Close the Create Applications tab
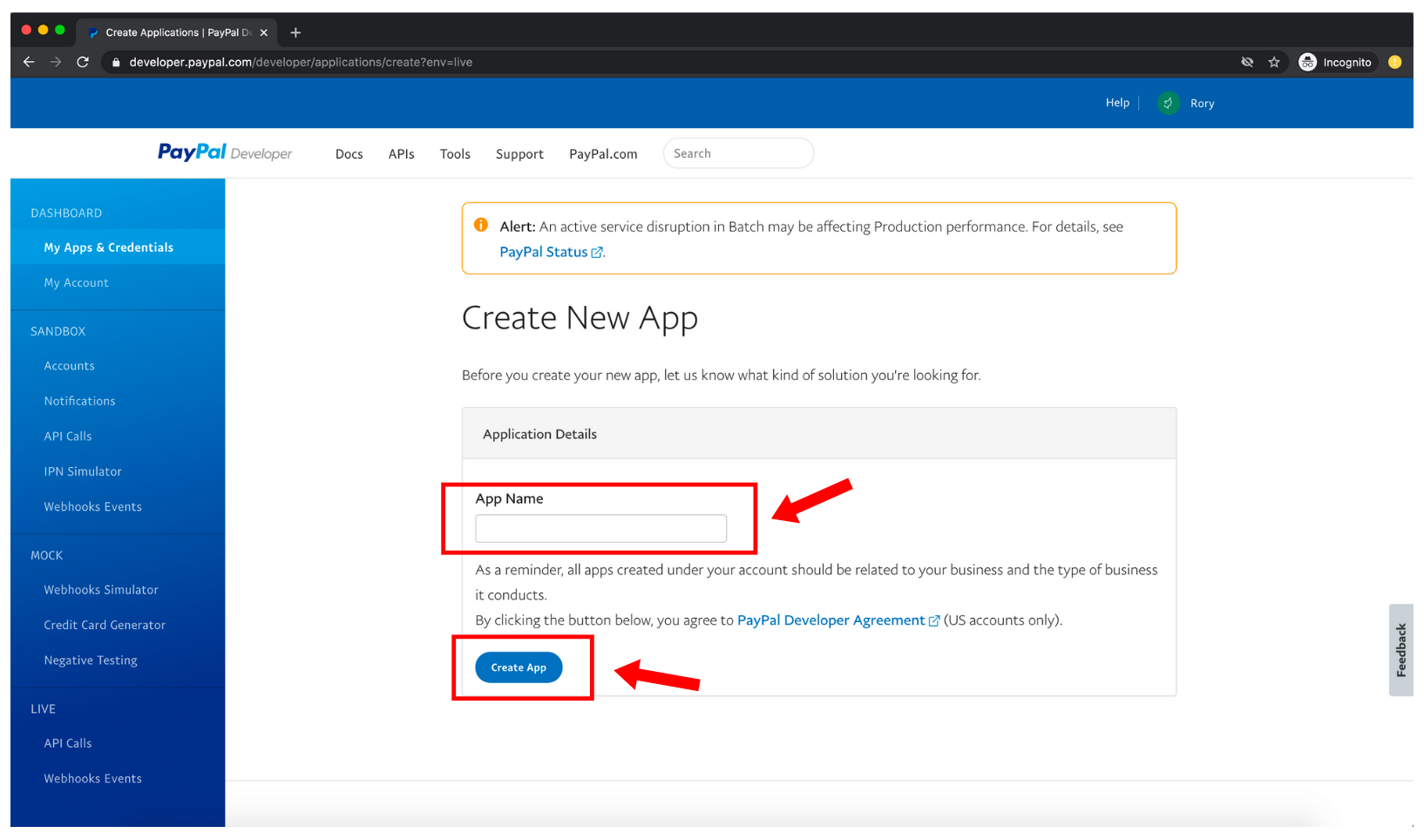Image resolution: width=1424 pixels, height=840 pixels. pos(264,32)
